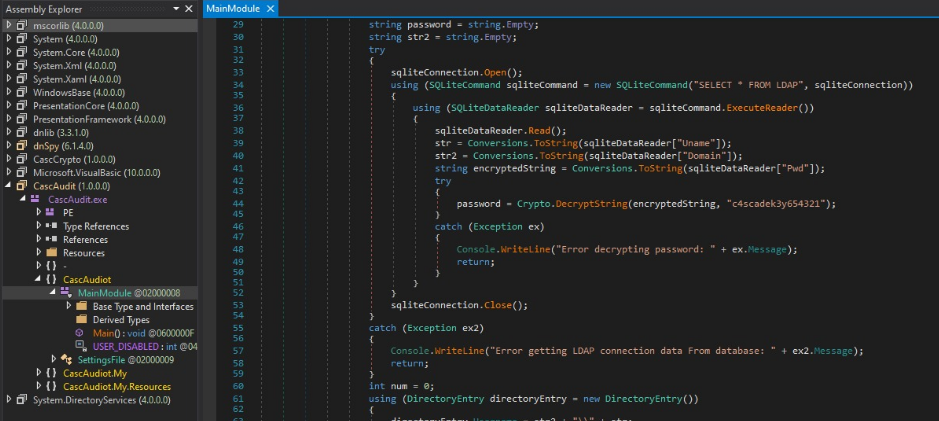Click the CascAudiot namespace braces icon
Image resolution: width=939 pixels, height=421 pixels.
point(52,279)
